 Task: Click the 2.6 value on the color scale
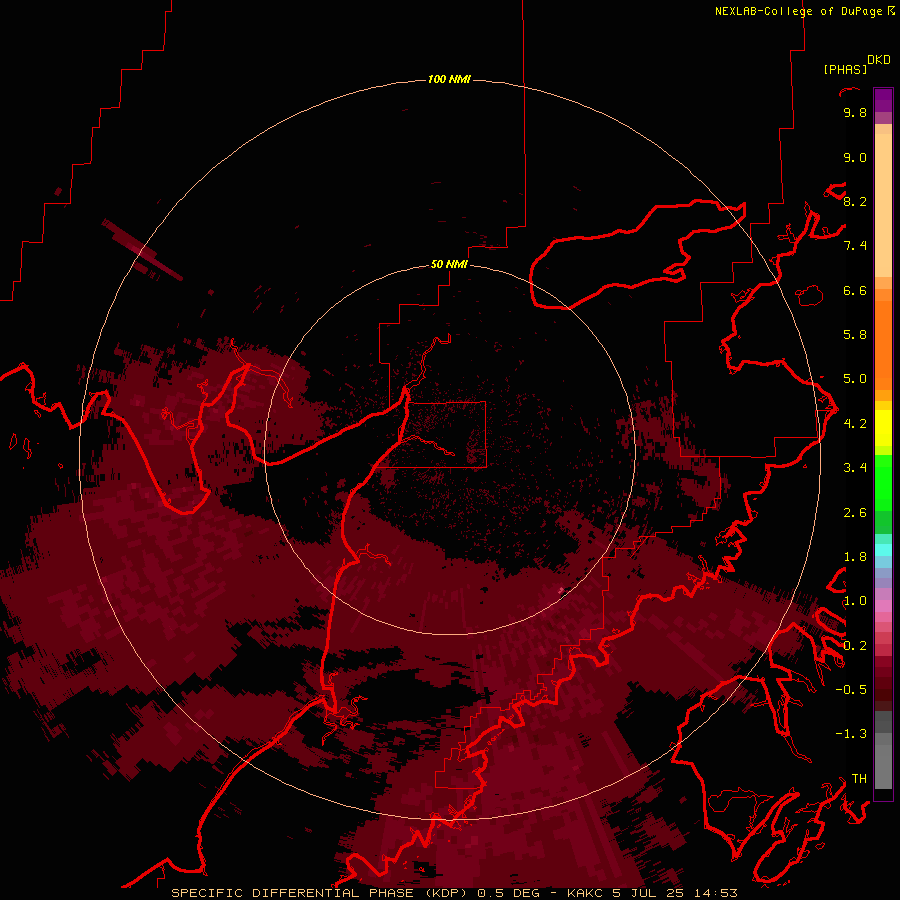(855, 513)
